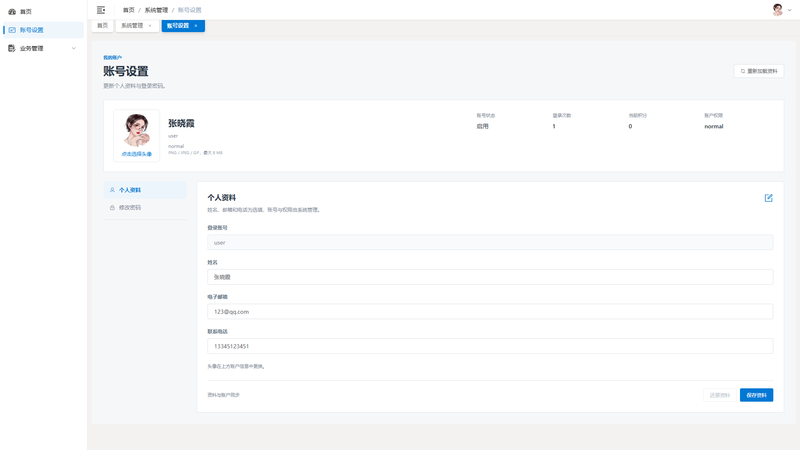800x450 pixels.
Task: Click the profile avatar picture of 张晓霞
Action: pyautogui.click(x=136, y=130)
